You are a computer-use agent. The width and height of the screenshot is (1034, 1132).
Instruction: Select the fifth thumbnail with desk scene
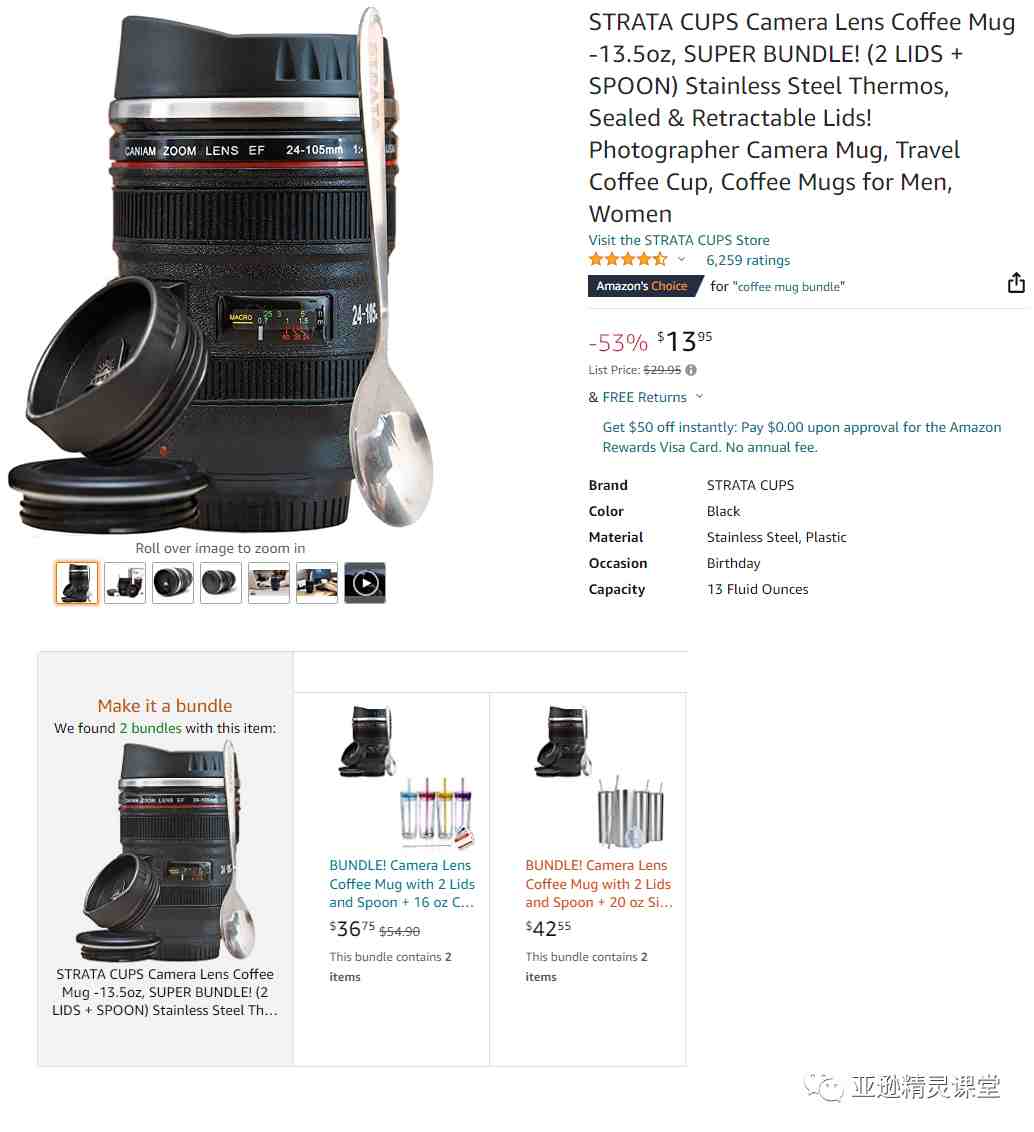click(x=269, y=583)
